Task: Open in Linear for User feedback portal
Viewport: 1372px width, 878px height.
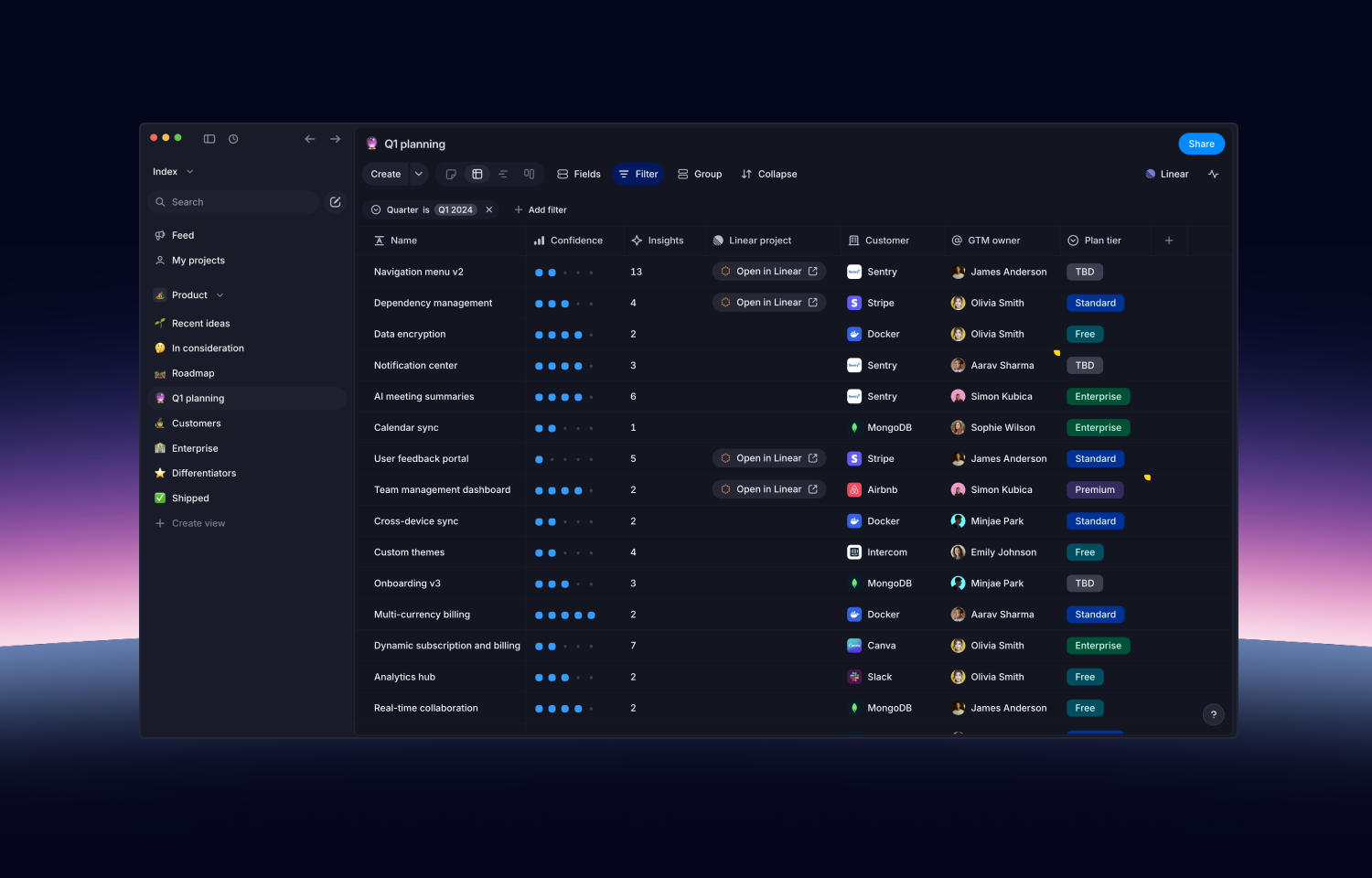Action: [769, 458]
